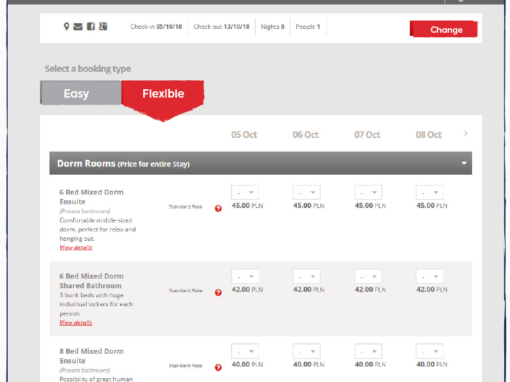
Task: Click the People 1 value
Action: pyautogui.click(x=308, y=27)
